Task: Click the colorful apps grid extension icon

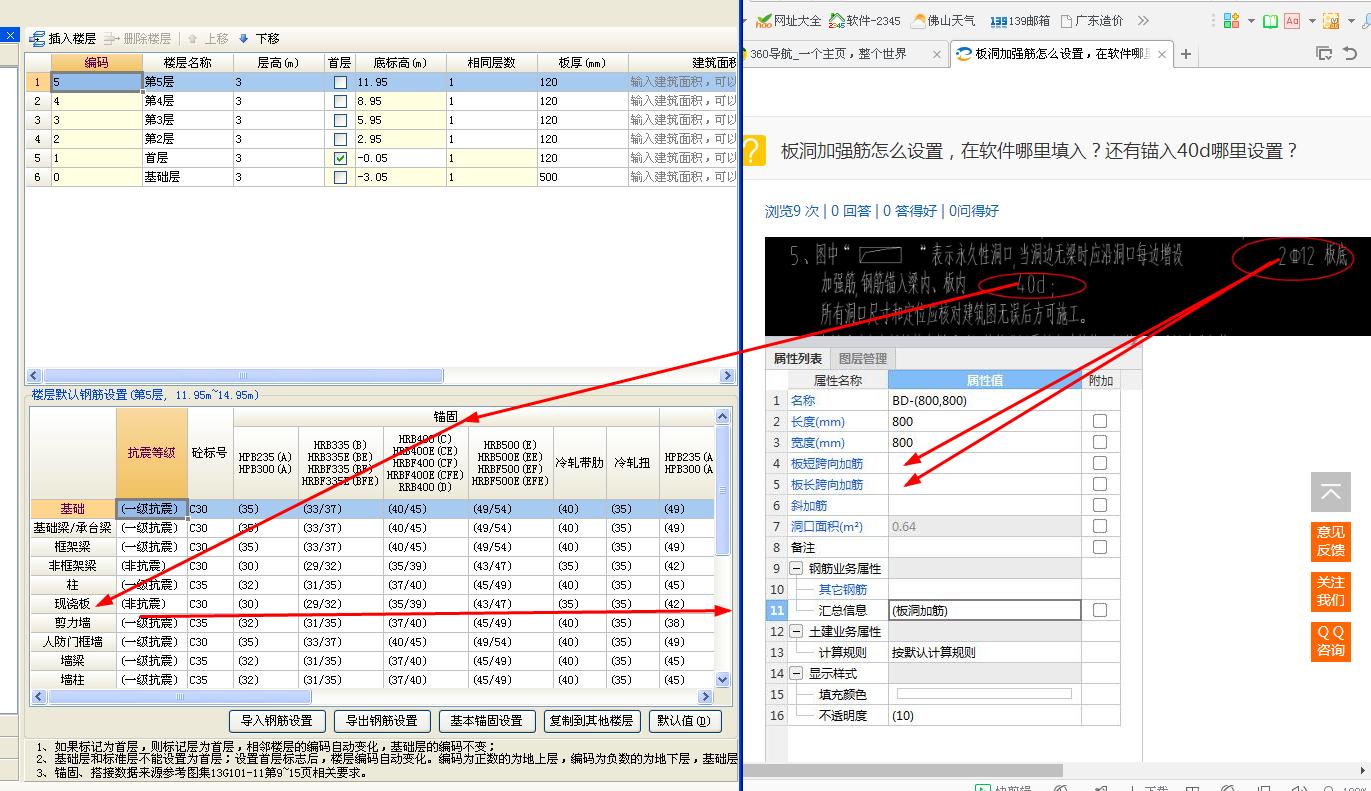Action: [x=1231, y=20]
